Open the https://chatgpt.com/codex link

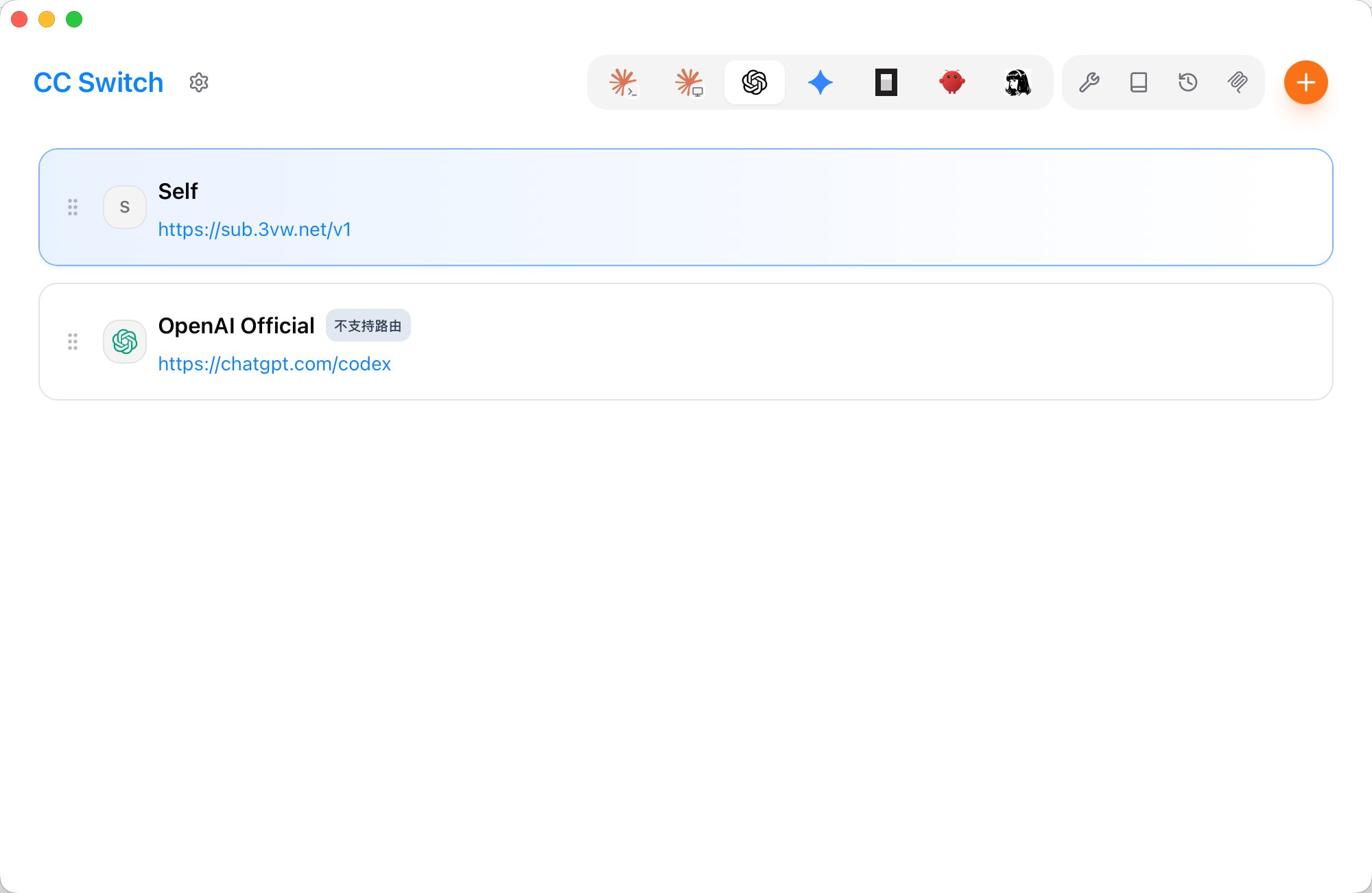click(274, 364)
